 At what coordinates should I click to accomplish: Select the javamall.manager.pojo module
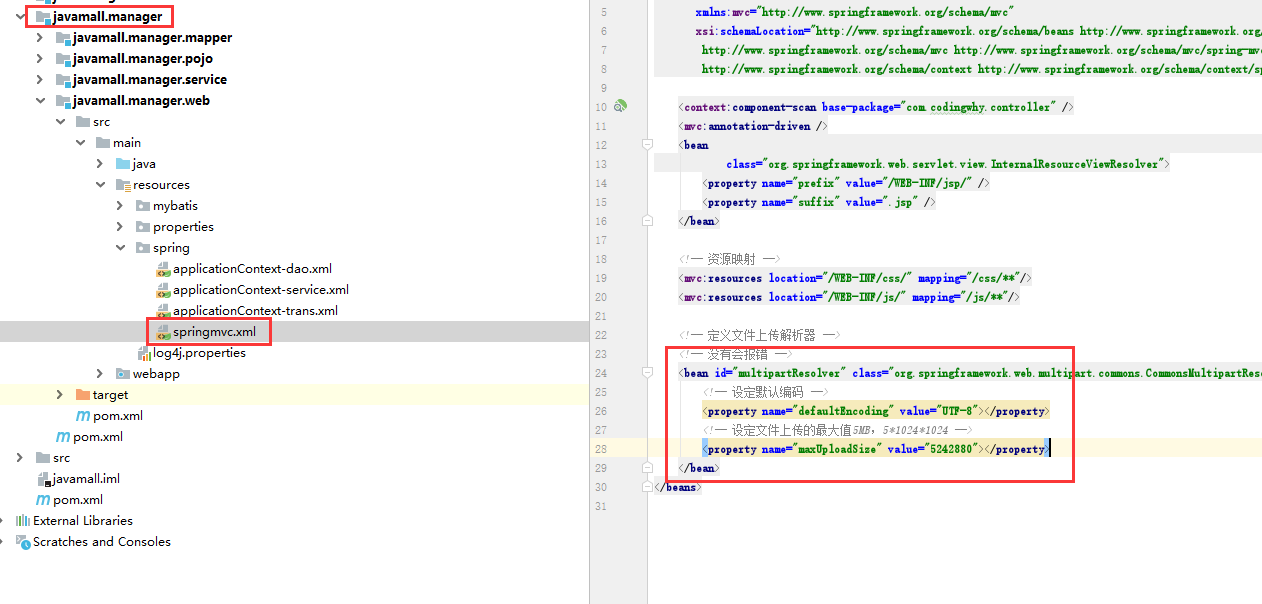pos(142,59)
